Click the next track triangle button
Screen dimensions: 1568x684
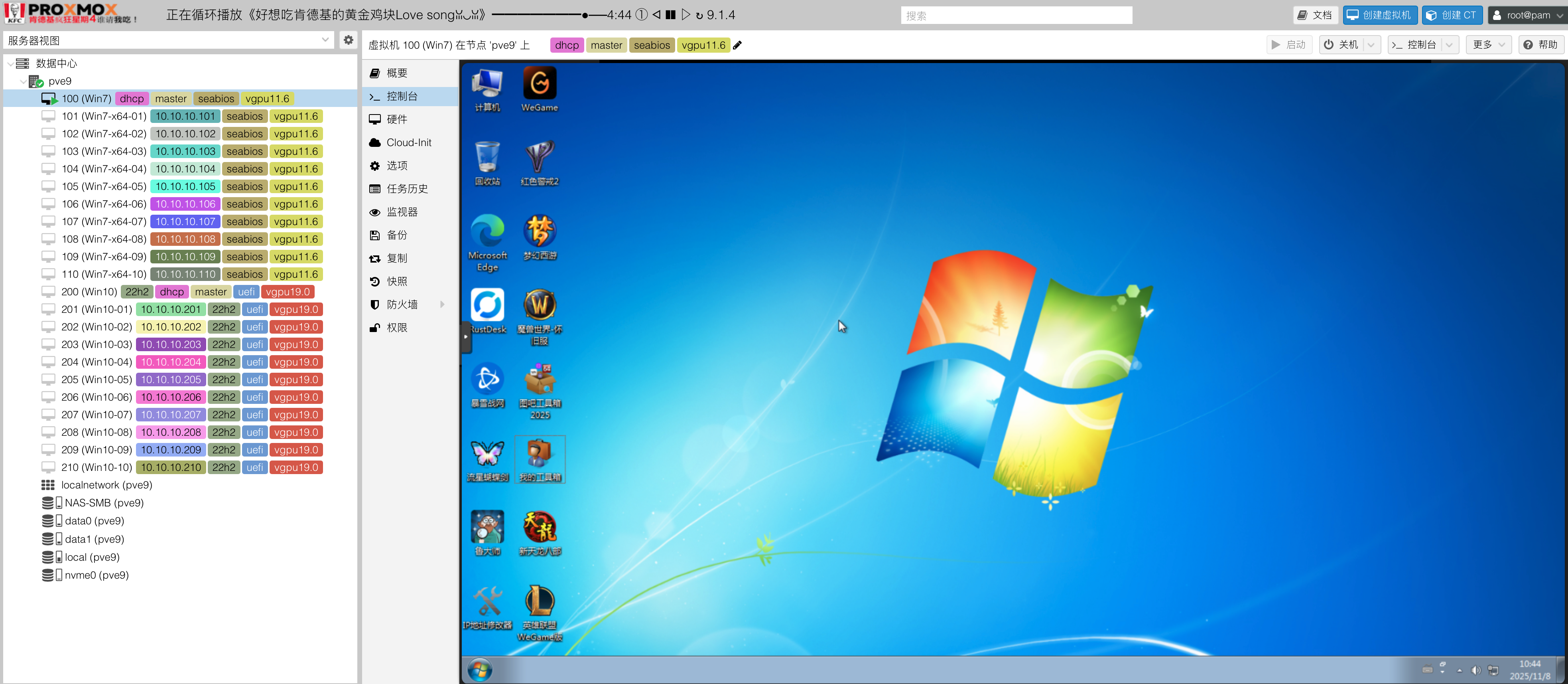click(686, 15)
